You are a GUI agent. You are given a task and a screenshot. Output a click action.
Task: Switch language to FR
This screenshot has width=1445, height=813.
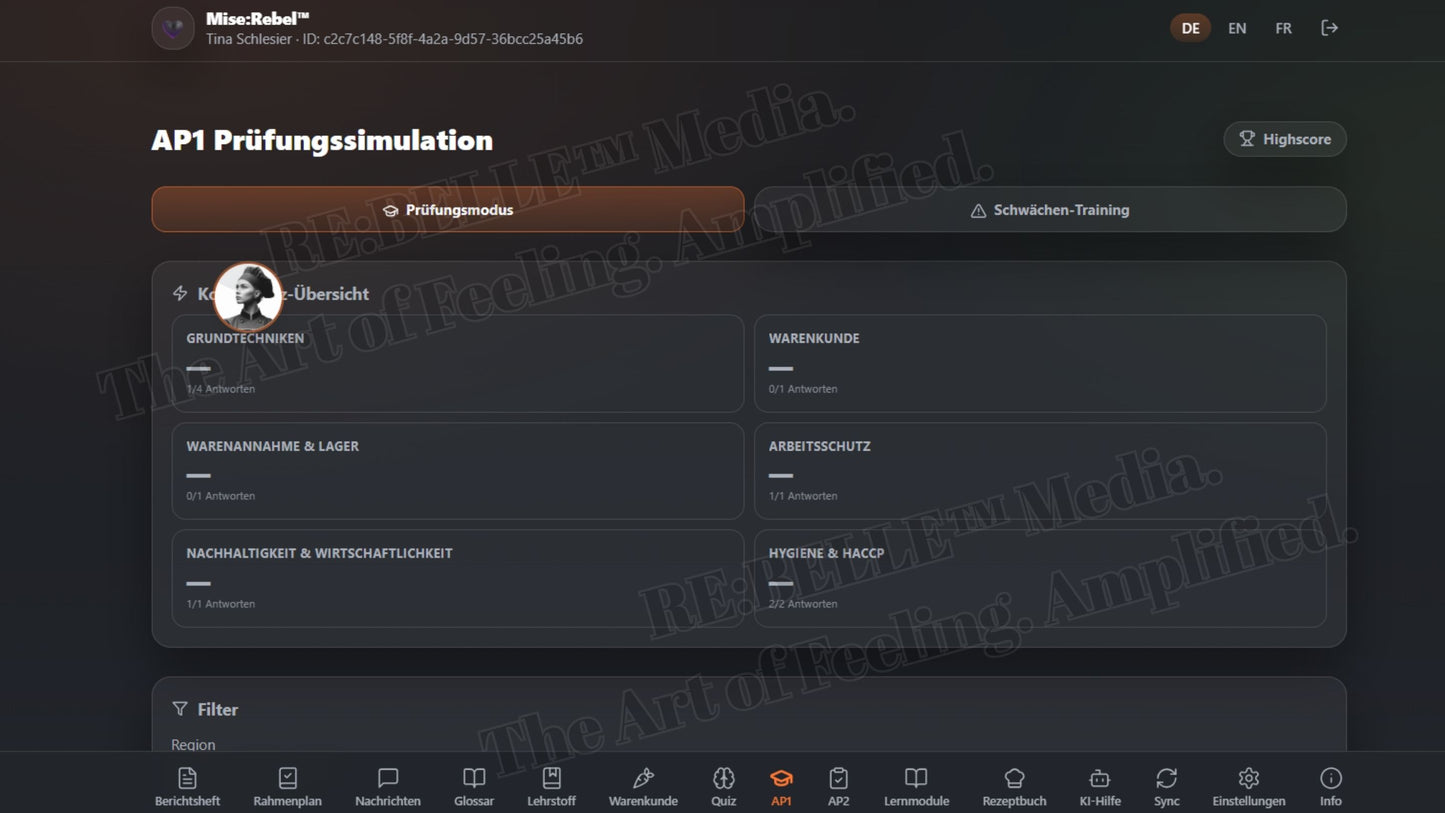coord(1283,28)
